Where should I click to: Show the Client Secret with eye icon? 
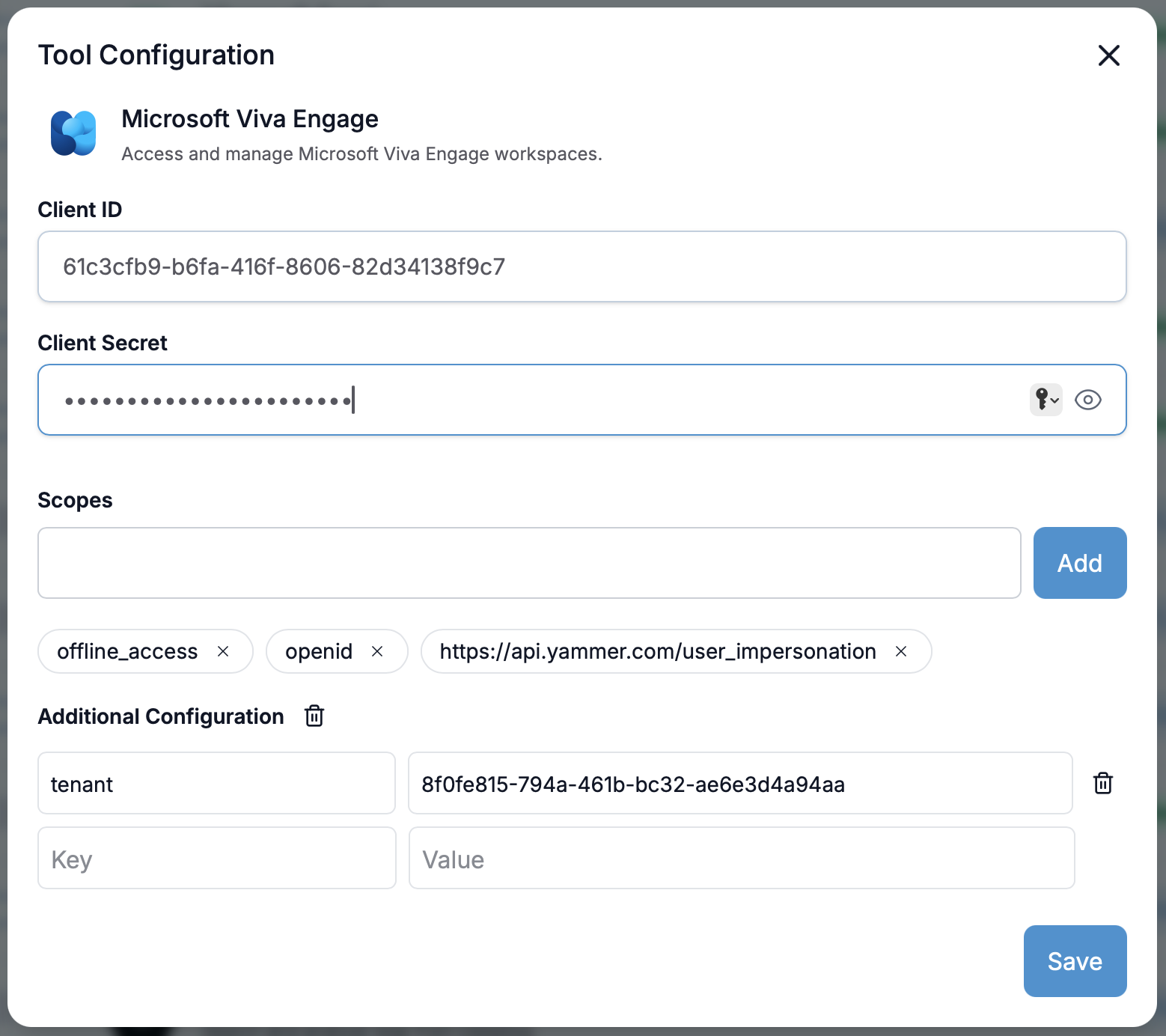coord(1087,400)
